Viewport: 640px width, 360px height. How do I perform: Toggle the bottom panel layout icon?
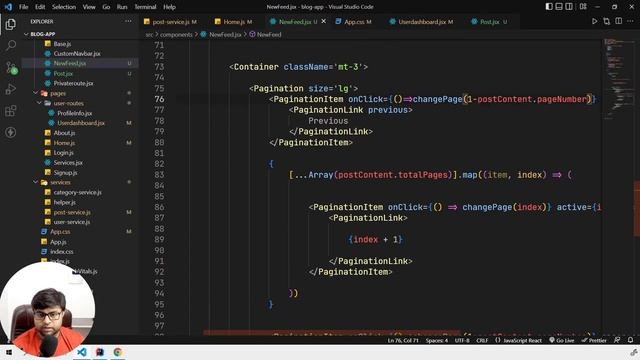pyautogui.click(x=559, y=7)
